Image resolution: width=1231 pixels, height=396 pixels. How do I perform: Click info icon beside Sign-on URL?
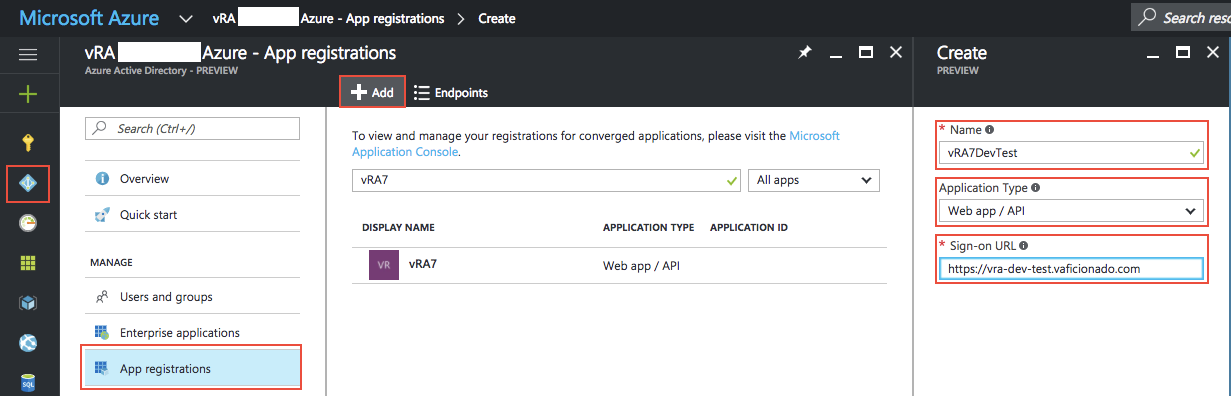coord(1024,245)
